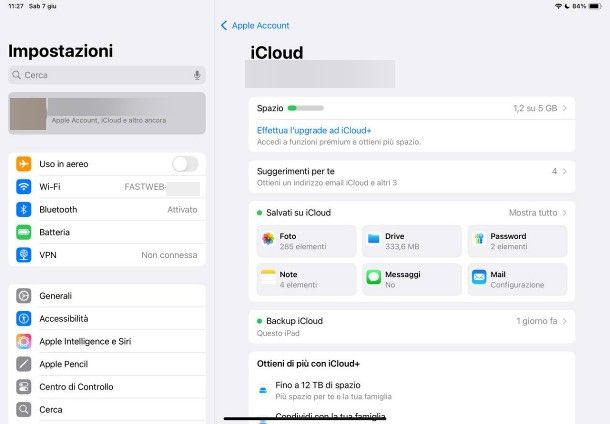
Task: Tap the Apple Intelligence e Siri icon
Action: [x=24, y=341]
